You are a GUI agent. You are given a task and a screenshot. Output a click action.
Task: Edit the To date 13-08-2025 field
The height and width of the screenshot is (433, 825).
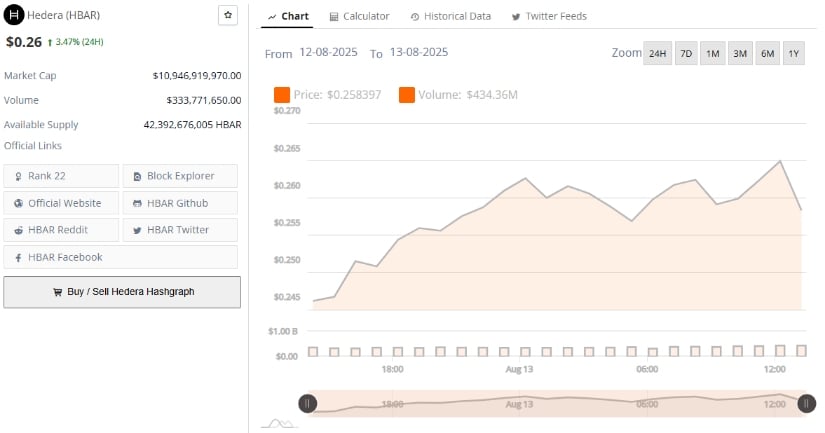pyautogui.click(x=419, y=52)
